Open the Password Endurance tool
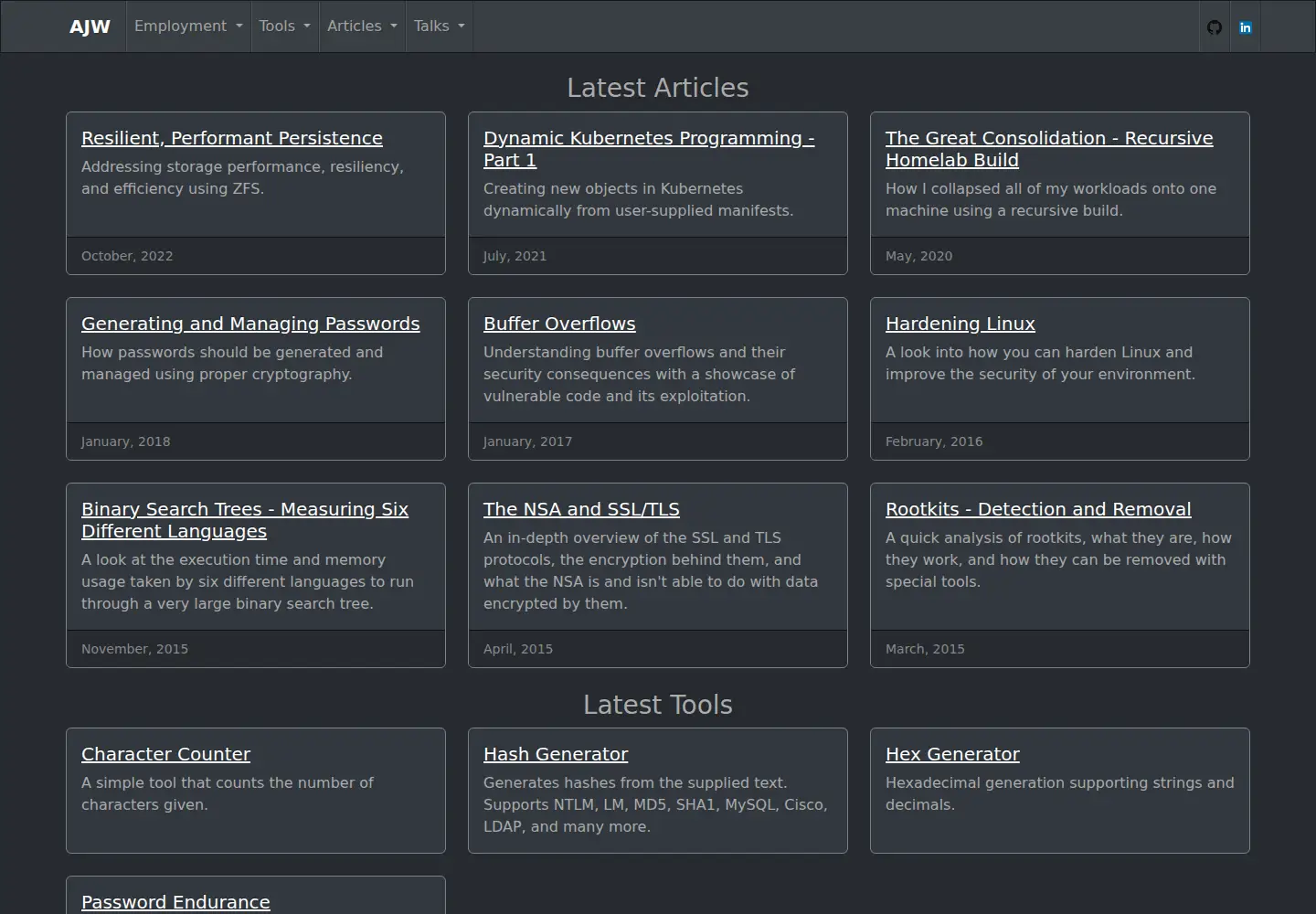1316x914 pixels. 175,902
